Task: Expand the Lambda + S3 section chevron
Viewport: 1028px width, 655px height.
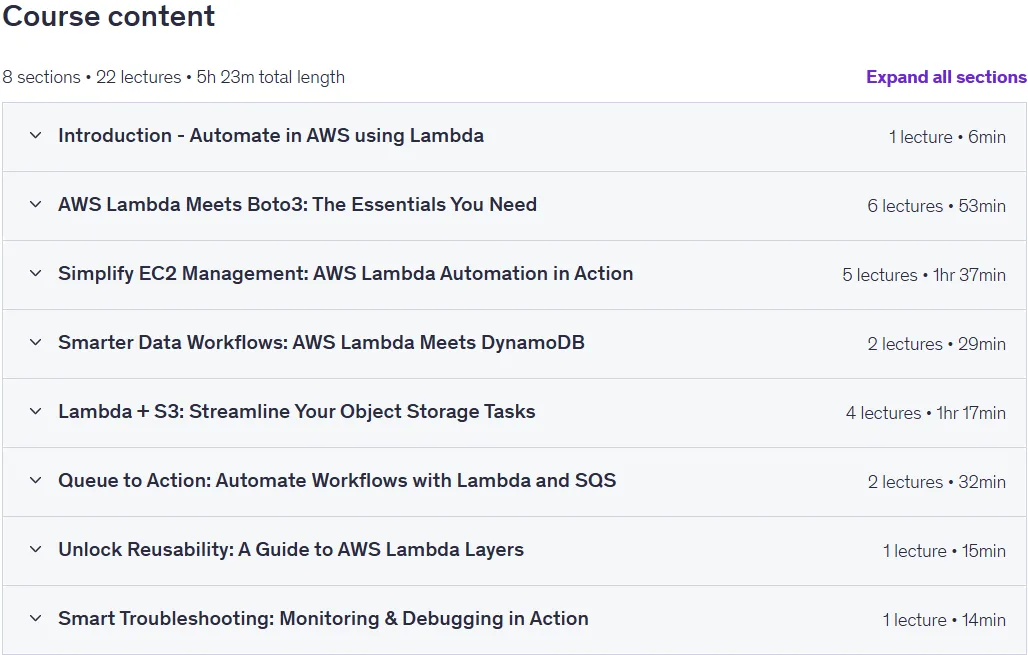Action: pos(35,412)
